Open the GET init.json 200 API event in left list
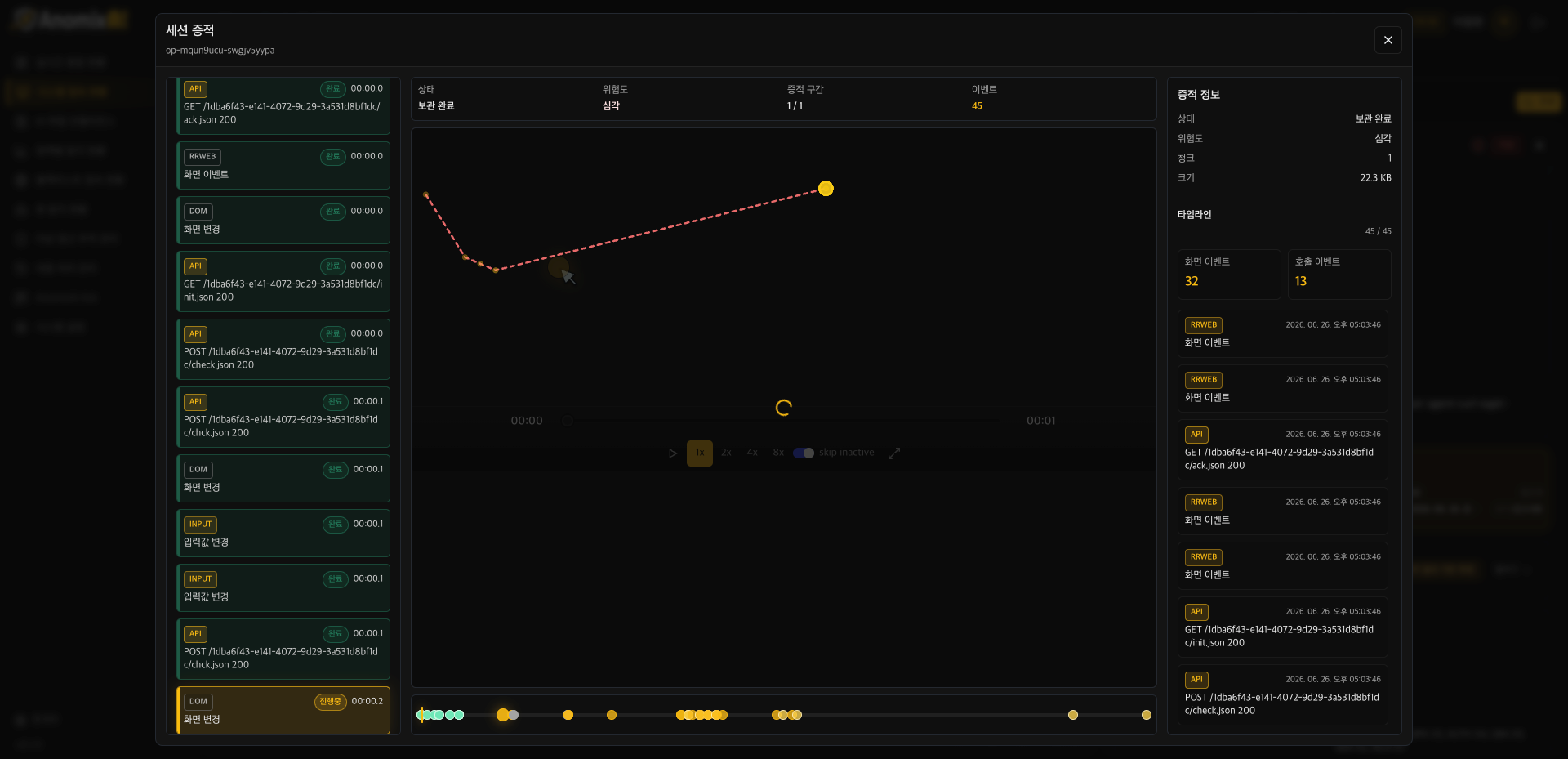This screenshot has height=759, width=1568. 283,281
